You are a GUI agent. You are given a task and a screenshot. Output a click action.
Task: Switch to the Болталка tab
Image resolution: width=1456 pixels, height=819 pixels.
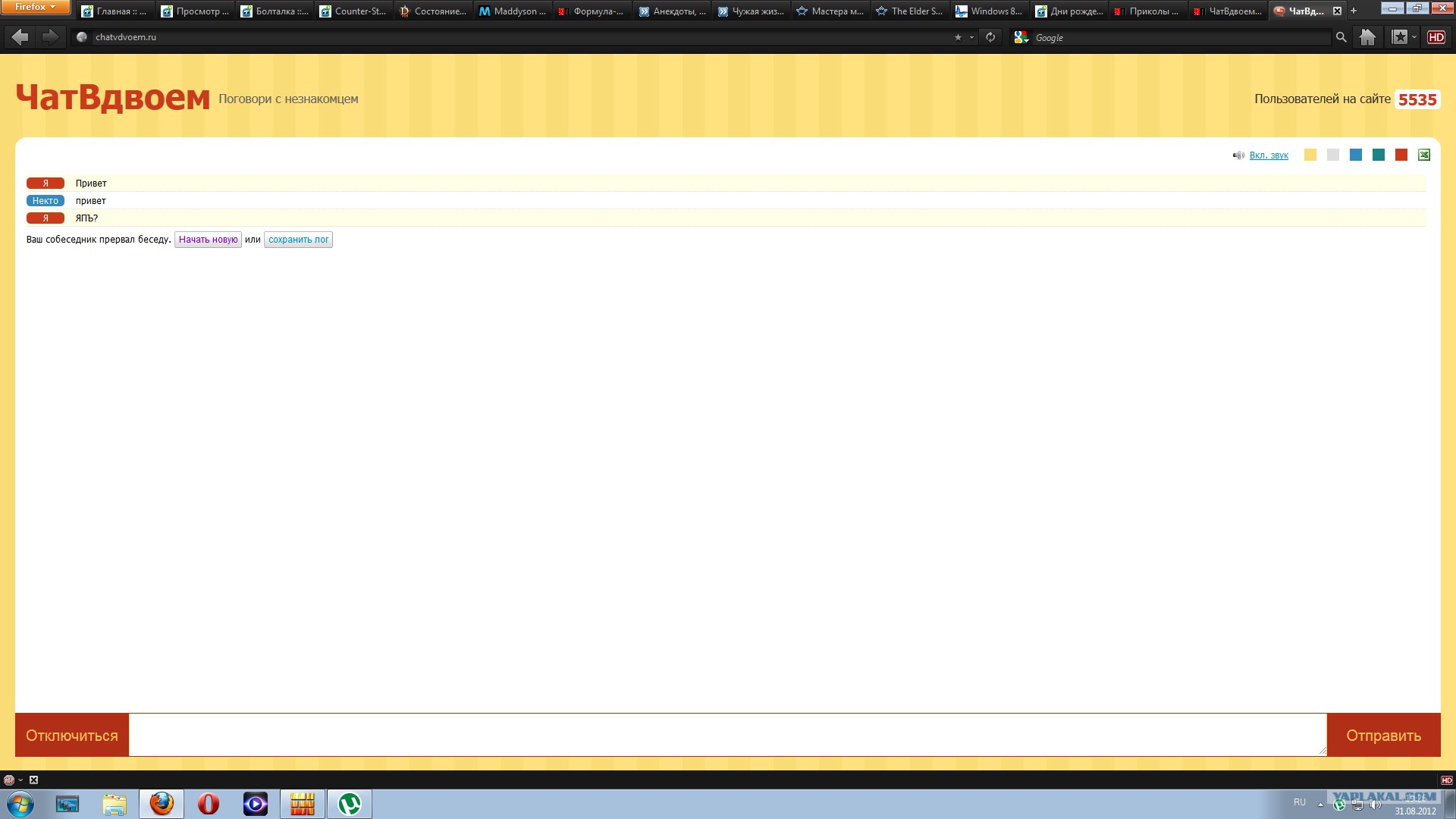click(275, 11)
